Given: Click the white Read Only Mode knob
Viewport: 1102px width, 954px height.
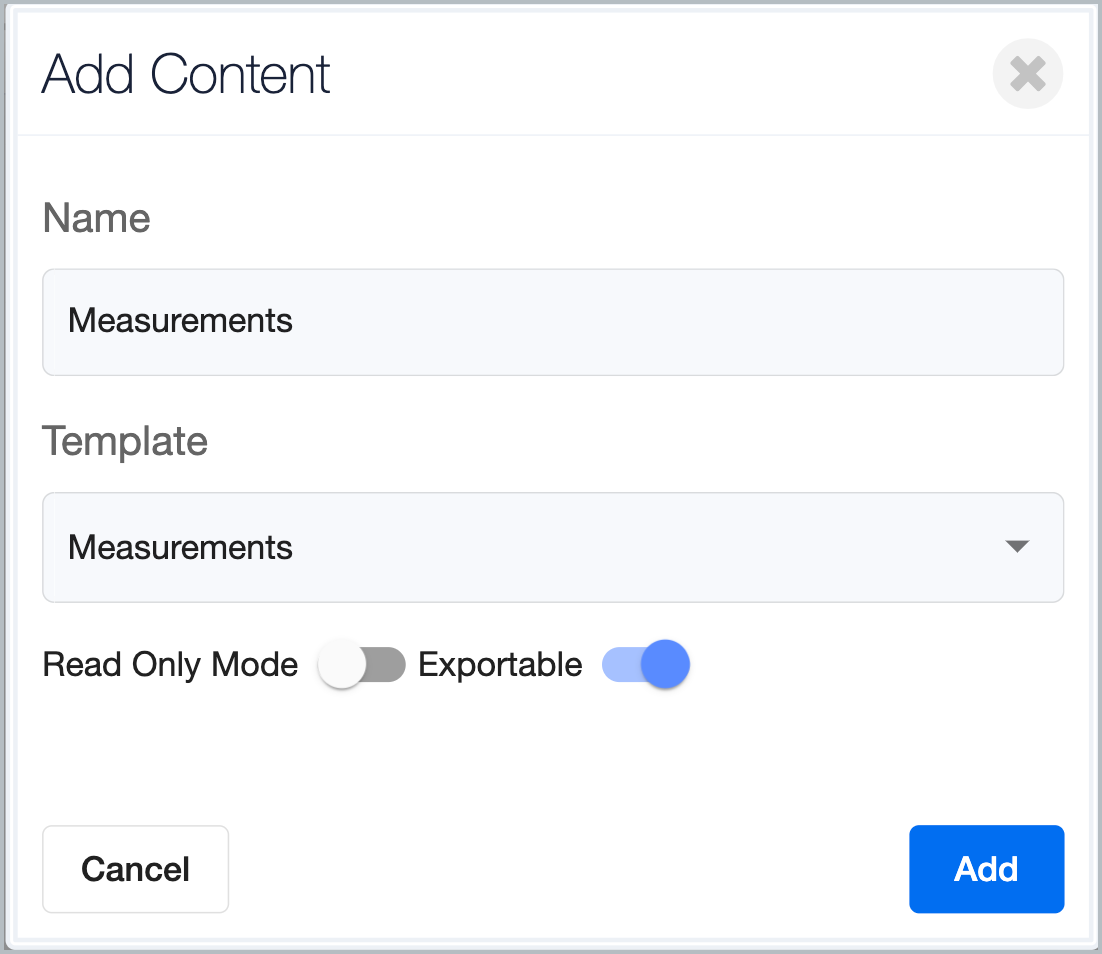Looking at the screenshot, I should 342,665.
